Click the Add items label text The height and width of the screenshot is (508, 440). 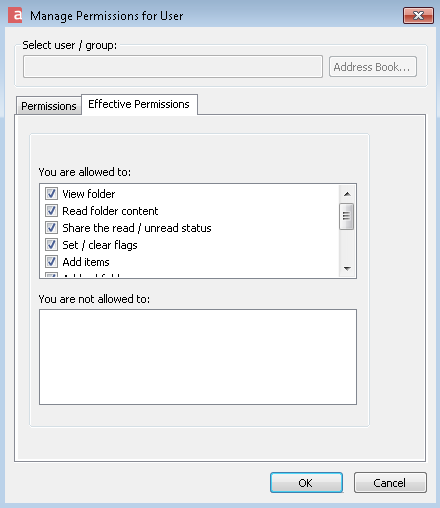(x=86, y=262)
